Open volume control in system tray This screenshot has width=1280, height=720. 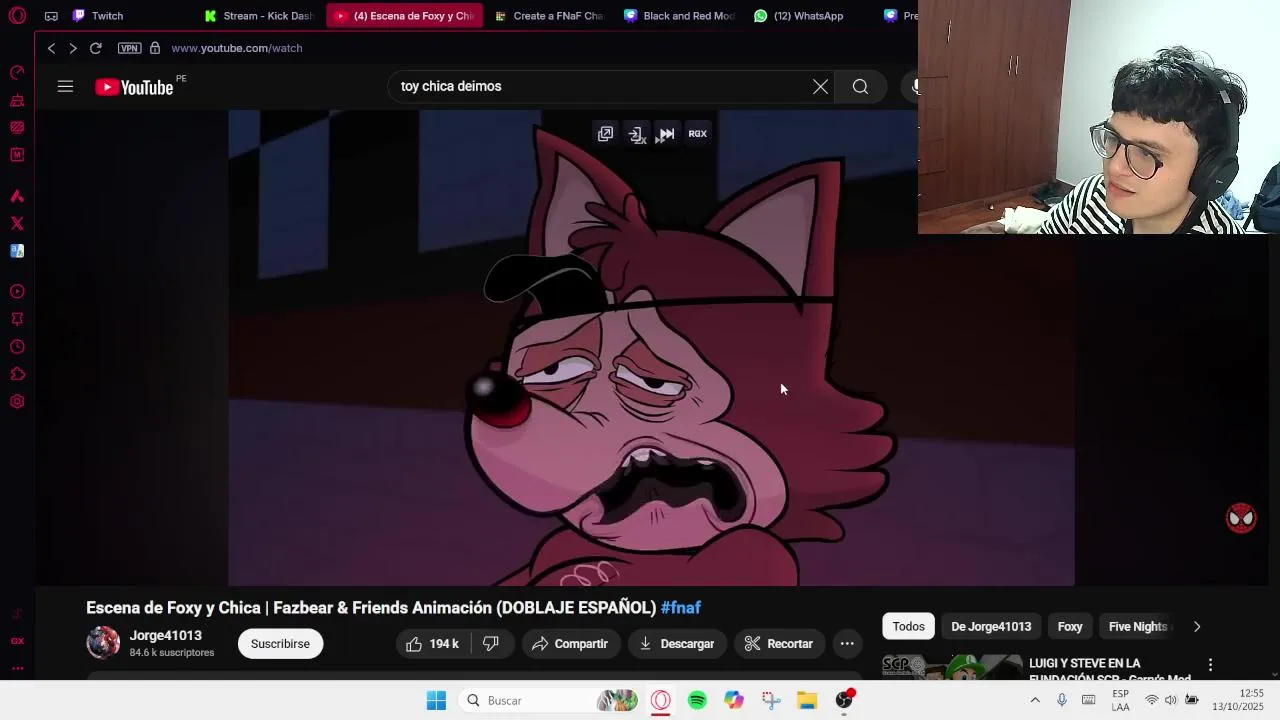(x=1171, y=700)
